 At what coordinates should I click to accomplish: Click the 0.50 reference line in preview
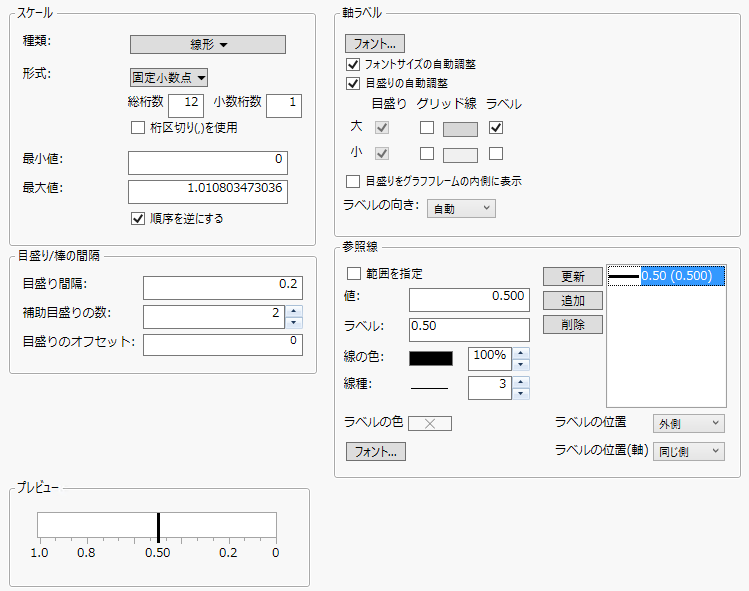pyautogui.click(x=158, y=527)
